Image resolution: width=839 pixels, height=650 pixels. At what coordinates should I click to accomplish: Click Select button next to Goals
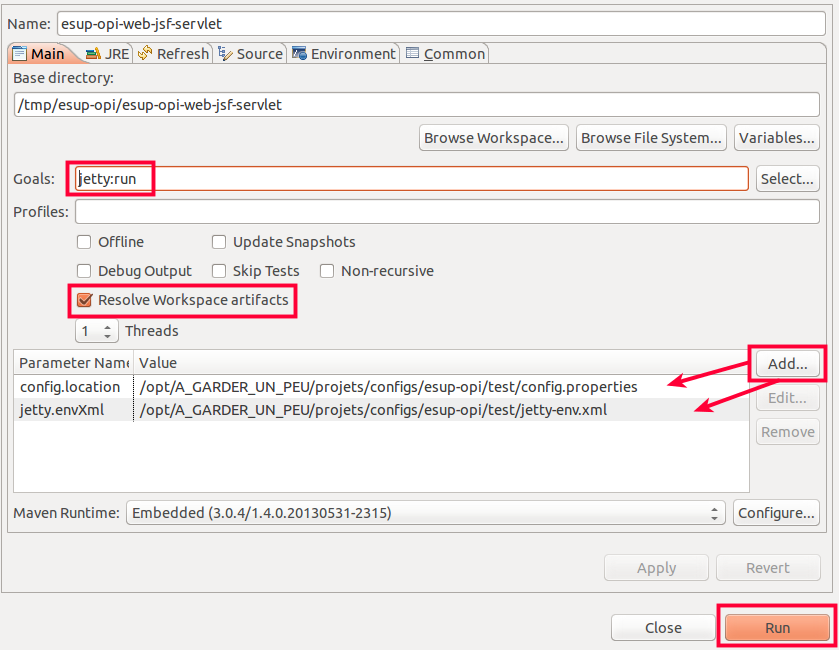click(x=787, y=179)
